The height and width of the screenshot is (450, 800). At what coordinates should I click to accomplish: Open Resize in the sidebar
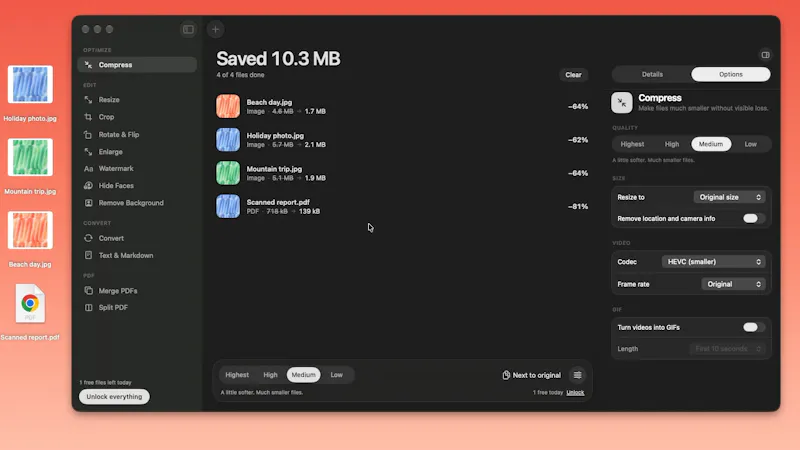(x=137, y=99)
